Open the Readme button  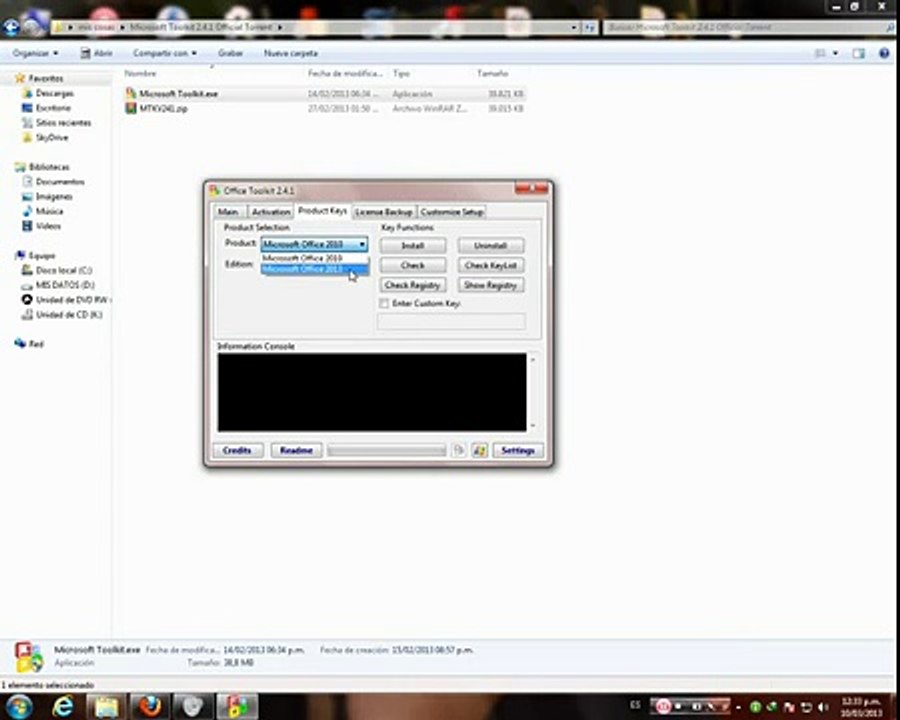click(x=296, y=450)
